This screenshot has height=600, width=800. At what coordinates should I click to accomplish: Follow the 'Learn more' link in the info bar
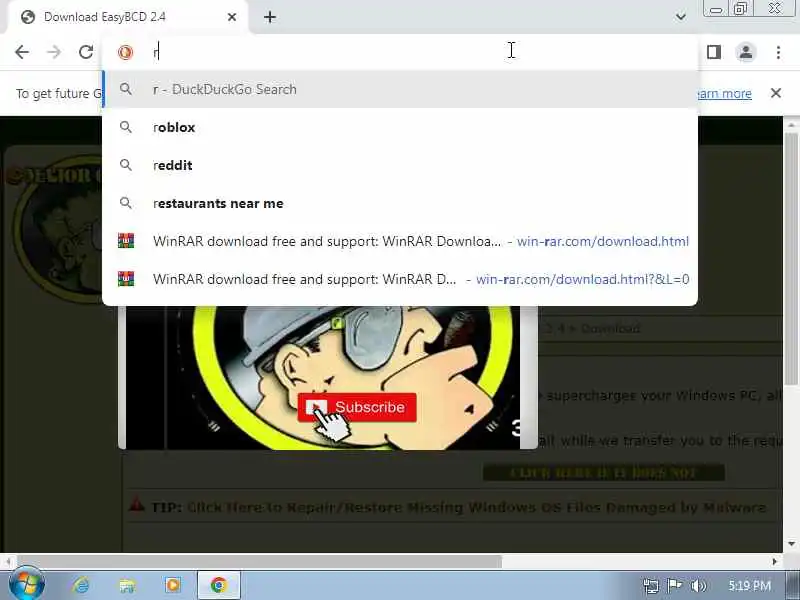point(724,94)
